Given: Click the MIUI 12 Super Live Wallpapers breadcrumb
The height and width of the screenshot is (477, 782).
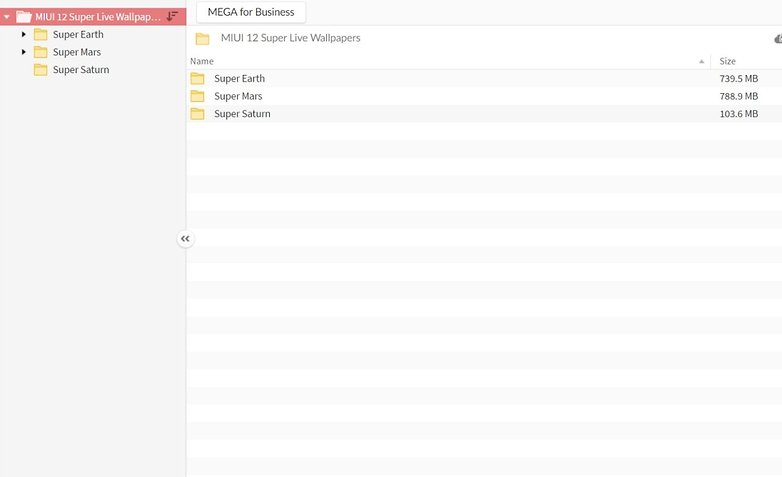Looking at the screenshot, I should pyautogui.click(x=290, y=38).
